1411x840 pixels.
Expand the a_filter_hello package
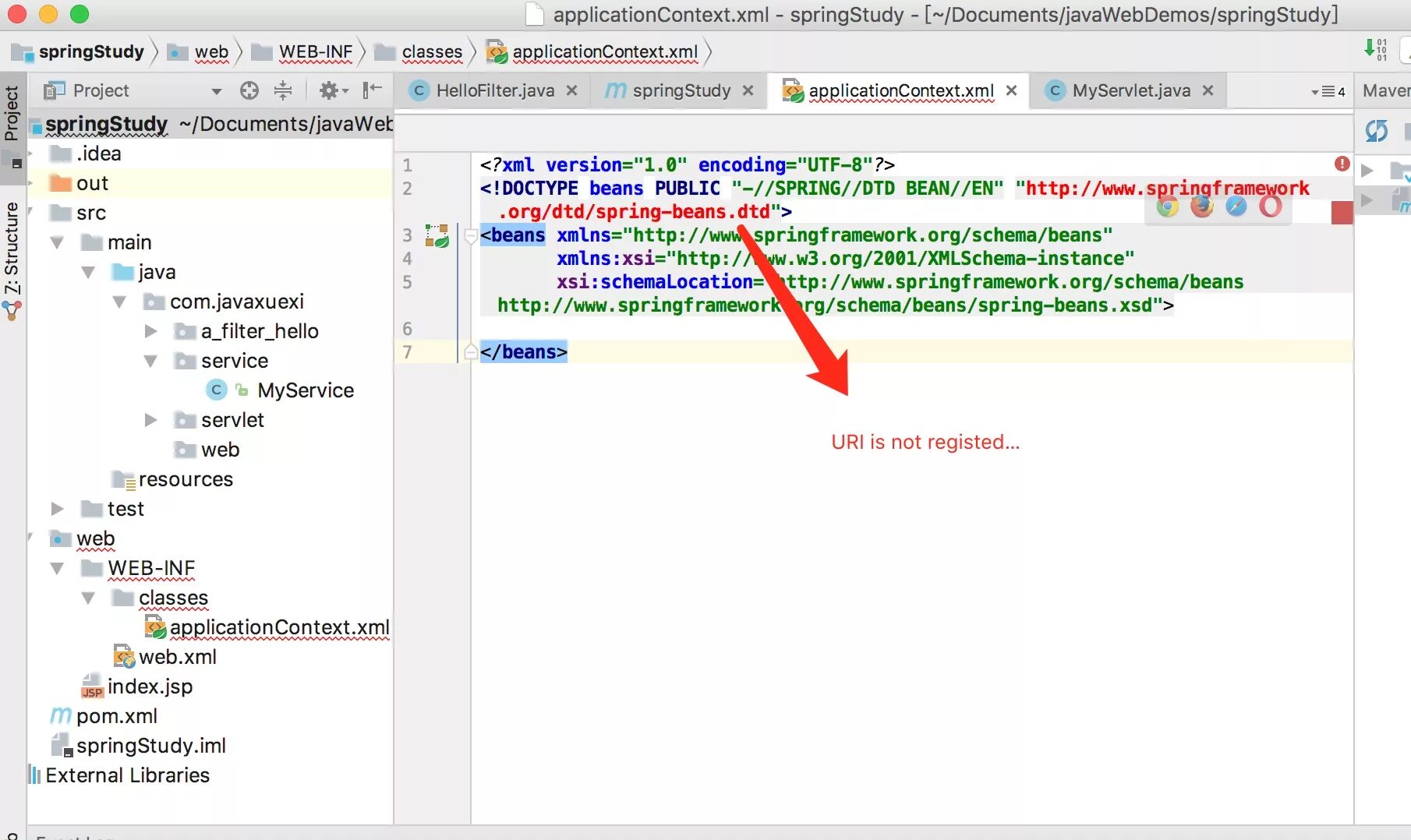click(x=150, y=331)
